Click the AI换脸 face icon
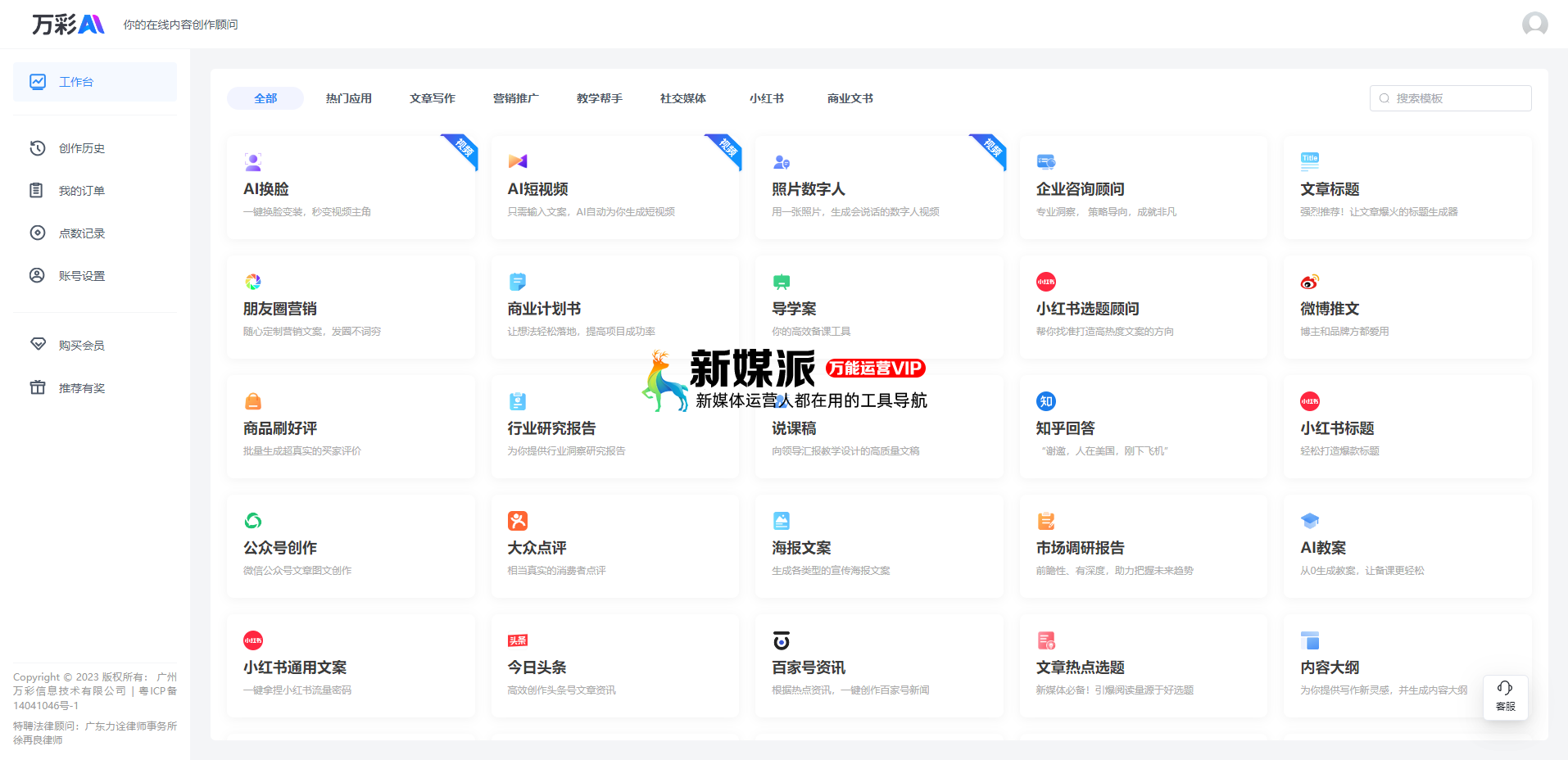Viewport: 1568px width, 760px height. tap(253, 161)
